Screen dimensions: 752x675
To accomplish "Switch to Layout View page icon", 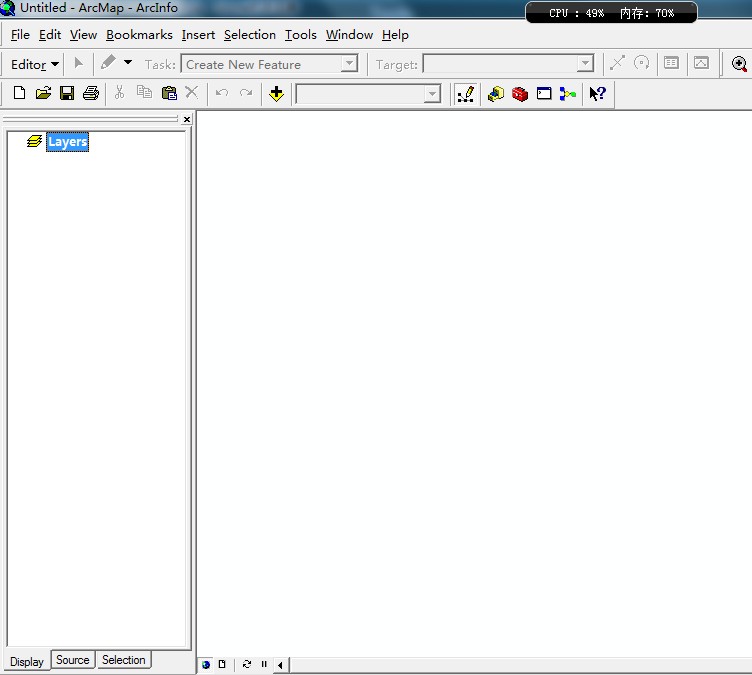I will coord(222,664).
